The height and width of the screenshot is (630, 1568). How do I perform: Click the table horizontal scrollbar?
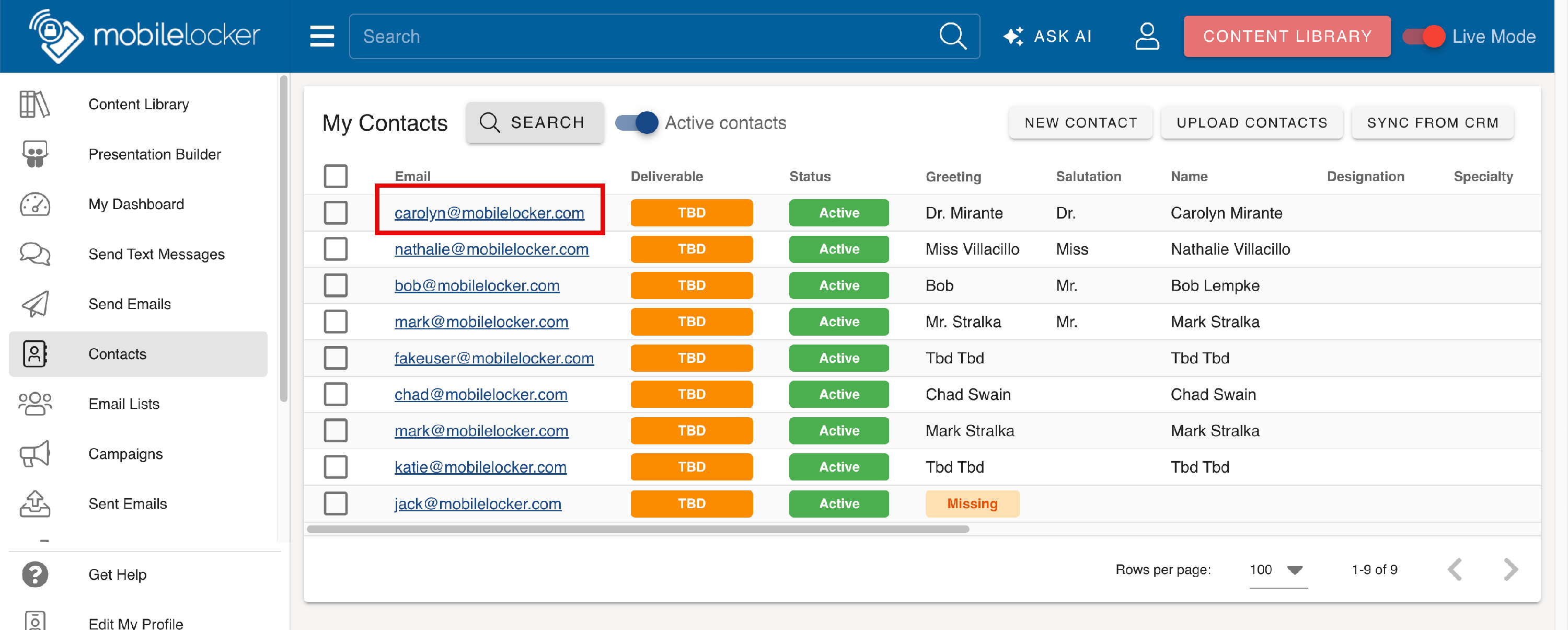[637, 529]
